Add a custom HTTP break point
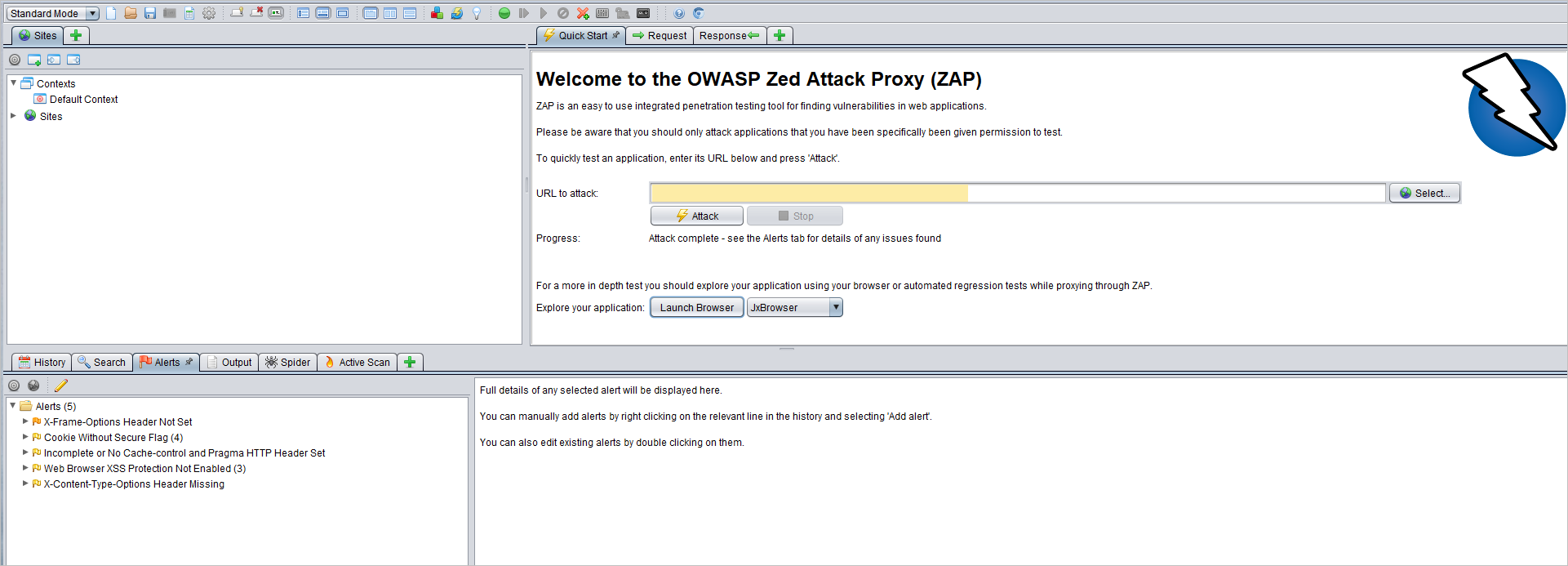 coord(583,13)
